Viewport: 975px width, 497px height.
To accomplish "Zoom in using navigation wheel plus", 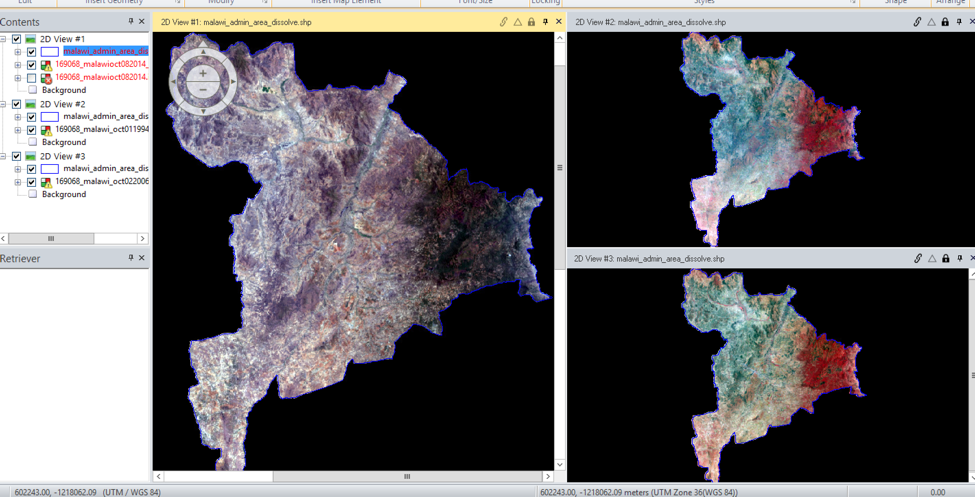I will point(203,73).
